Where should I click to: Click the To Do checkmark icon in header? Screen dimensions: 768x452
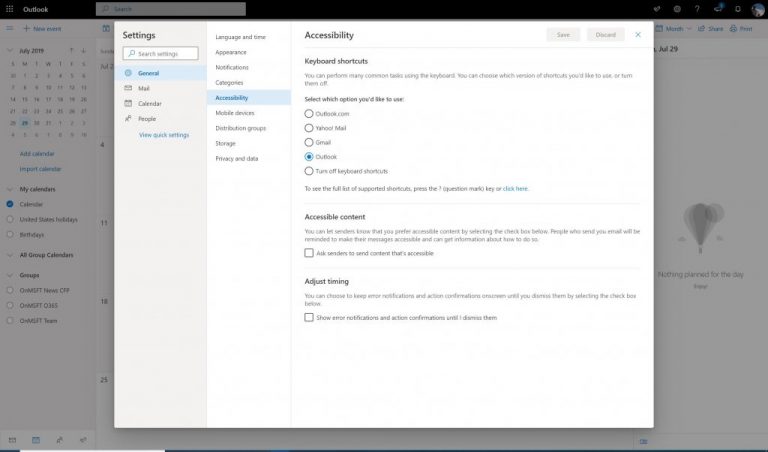657,9
